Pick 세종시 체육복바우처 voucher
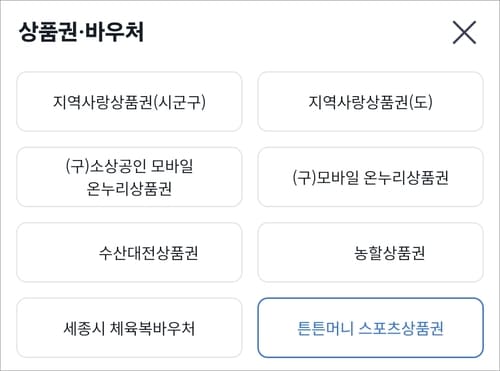This screenshot has width=500, height=371. [x=129, y=328]
